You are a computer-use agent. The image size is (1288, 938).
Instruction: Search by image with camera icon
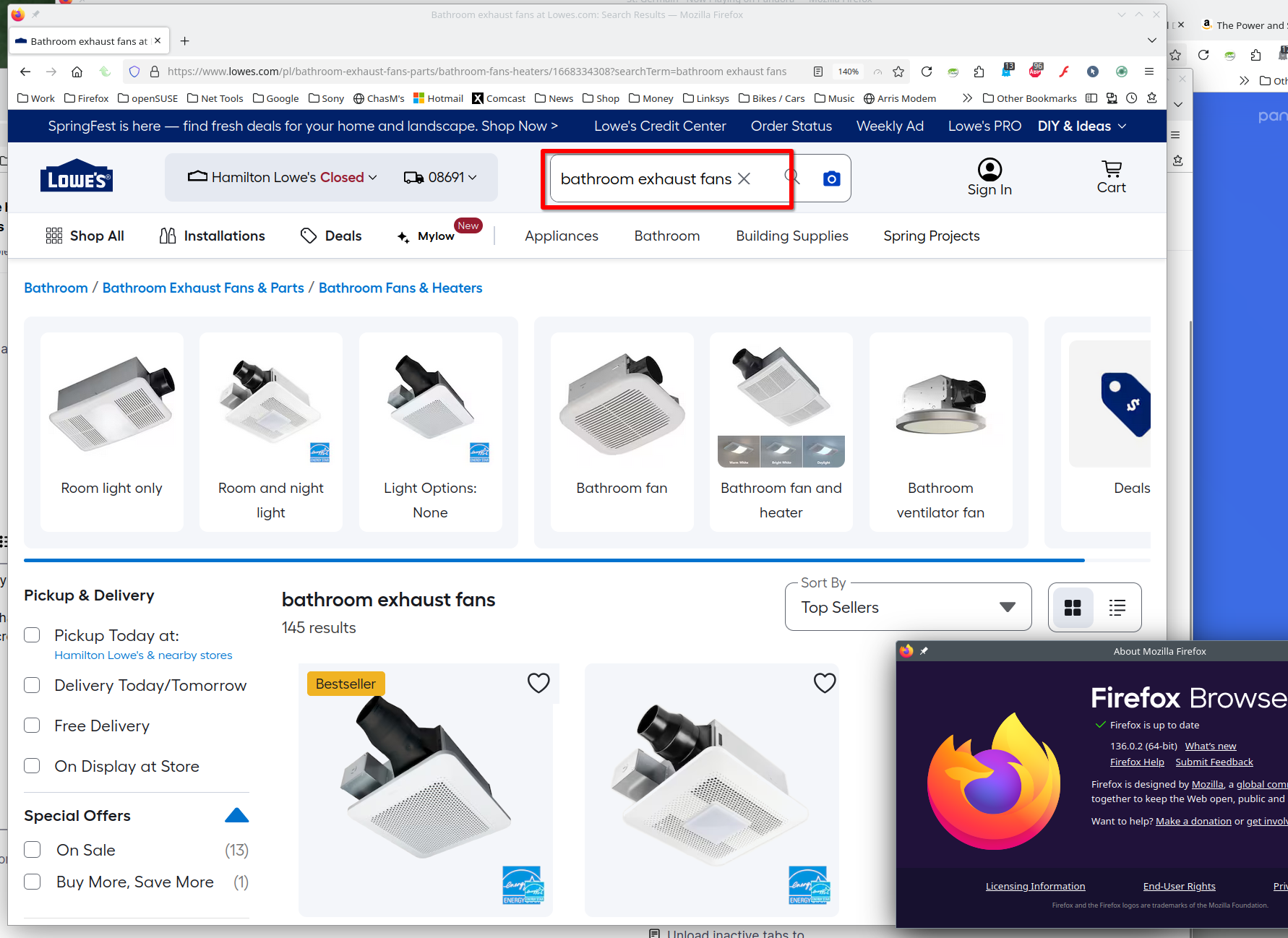pyautogui.click(x=832, y=178)
